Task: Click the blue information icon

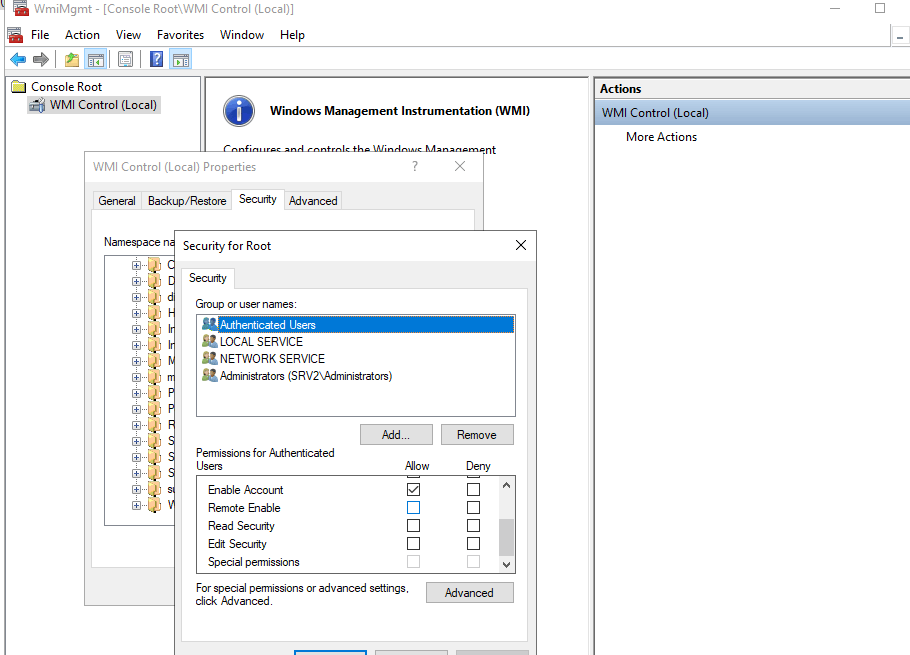Action: [x=239, y=111]
